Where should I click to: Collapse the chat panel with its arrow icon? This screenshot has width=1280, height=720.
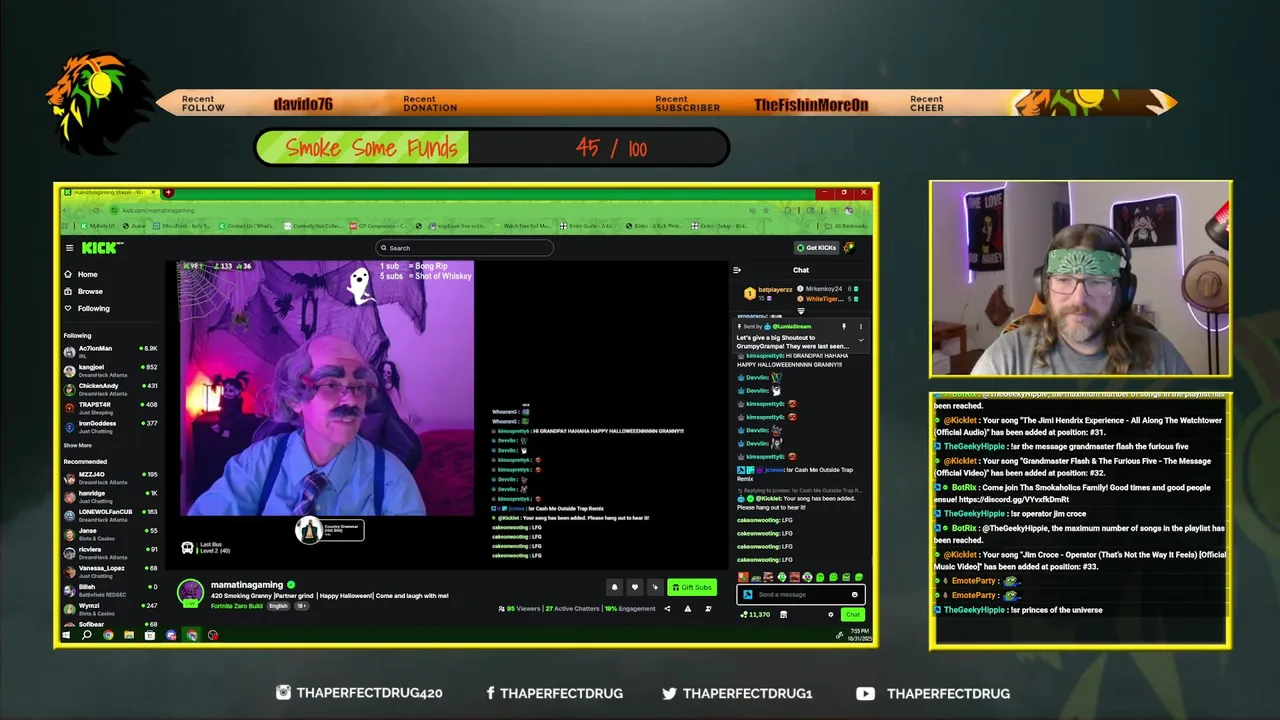[737, 270]
